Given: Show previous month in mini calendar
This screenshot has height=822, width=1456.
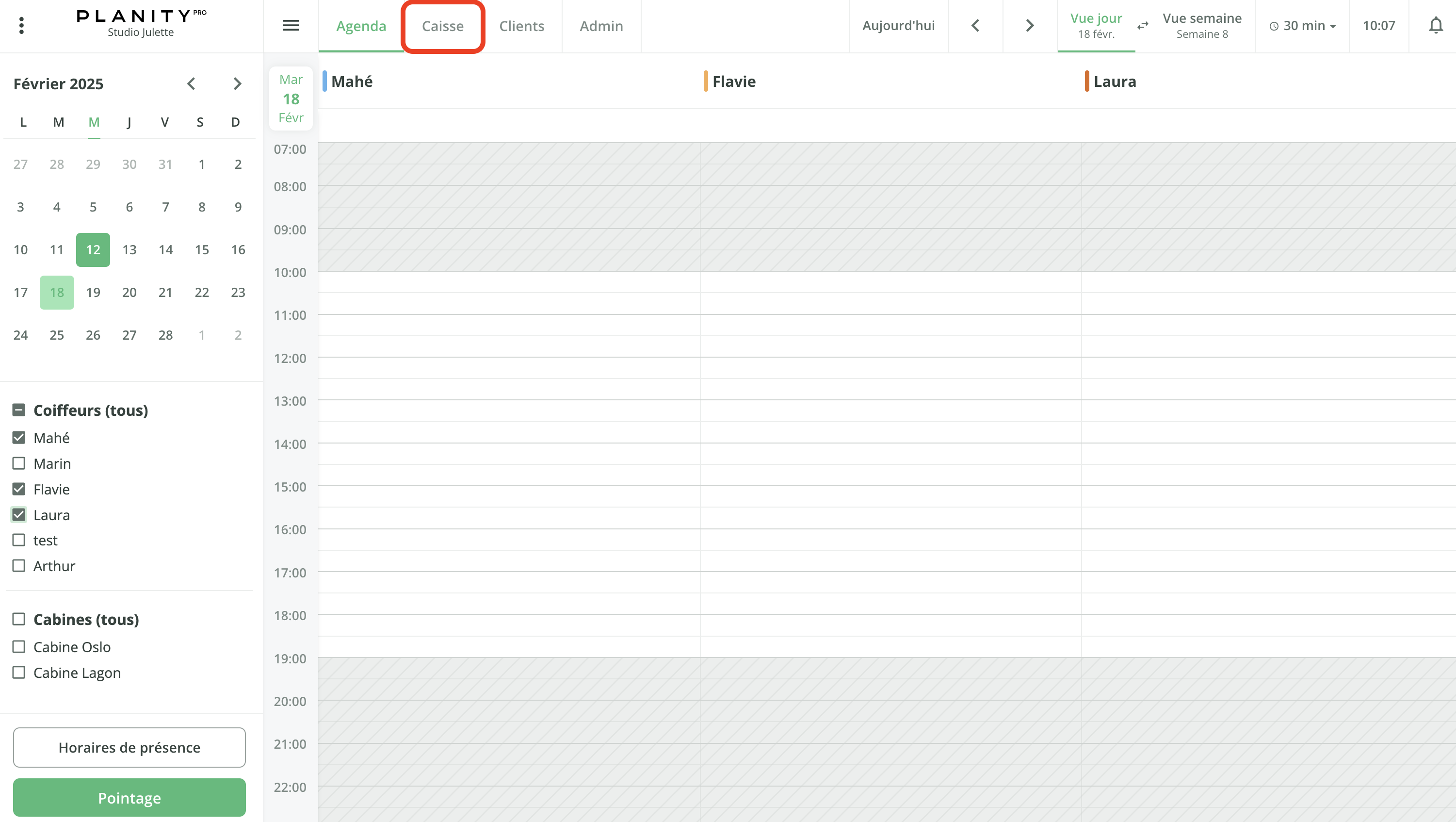Looking at the screenshot, I should tap(191, 83).
